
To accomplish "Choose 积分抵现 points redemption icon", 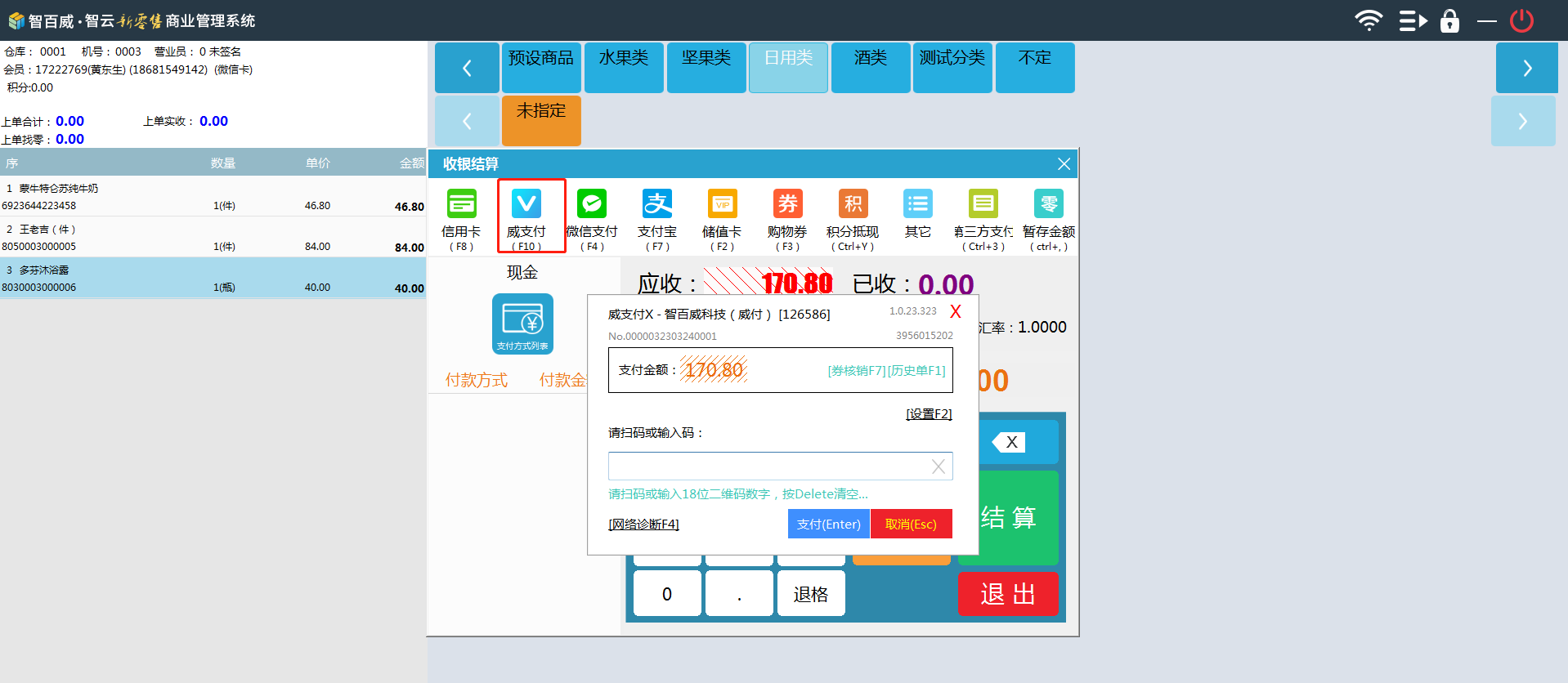I will pos(853,204).
